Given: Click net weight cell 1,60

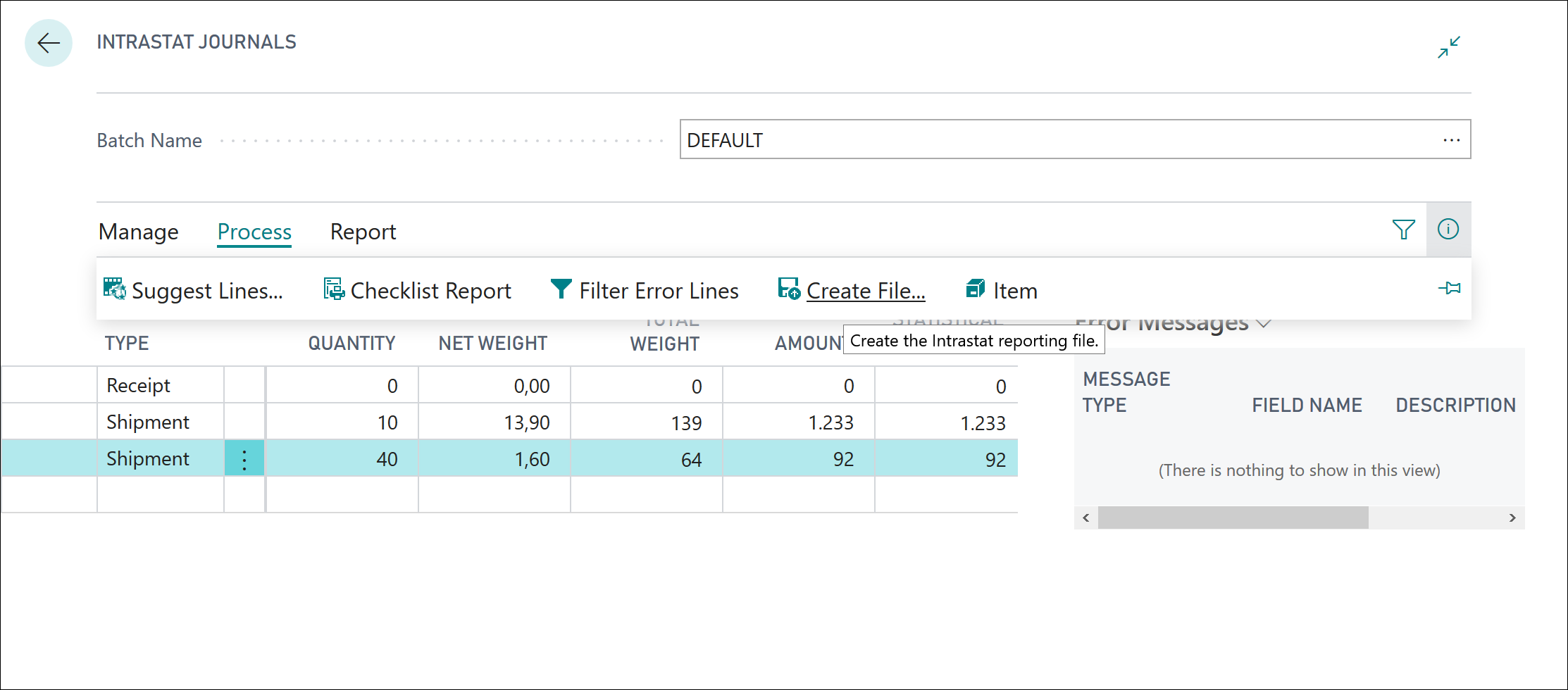Looking at the screenshot, I should point(494,459).
